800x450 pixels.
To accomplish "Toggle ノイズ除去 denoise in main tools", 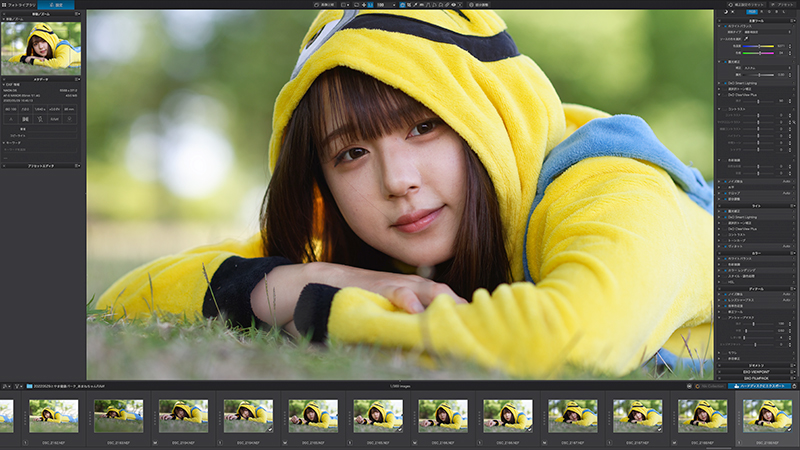I will [x=726, y=181].
